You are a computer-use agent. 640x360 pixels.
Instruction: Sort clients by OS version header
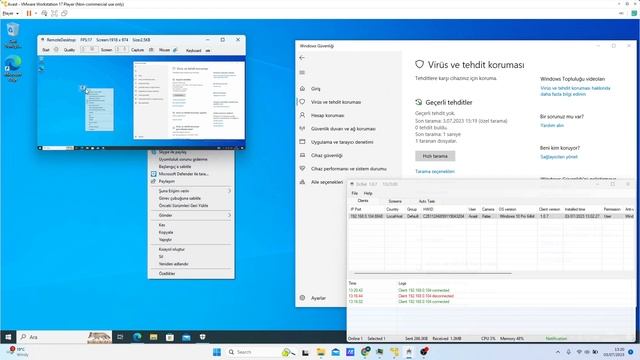pyautogui.click(x=507, y=209)
